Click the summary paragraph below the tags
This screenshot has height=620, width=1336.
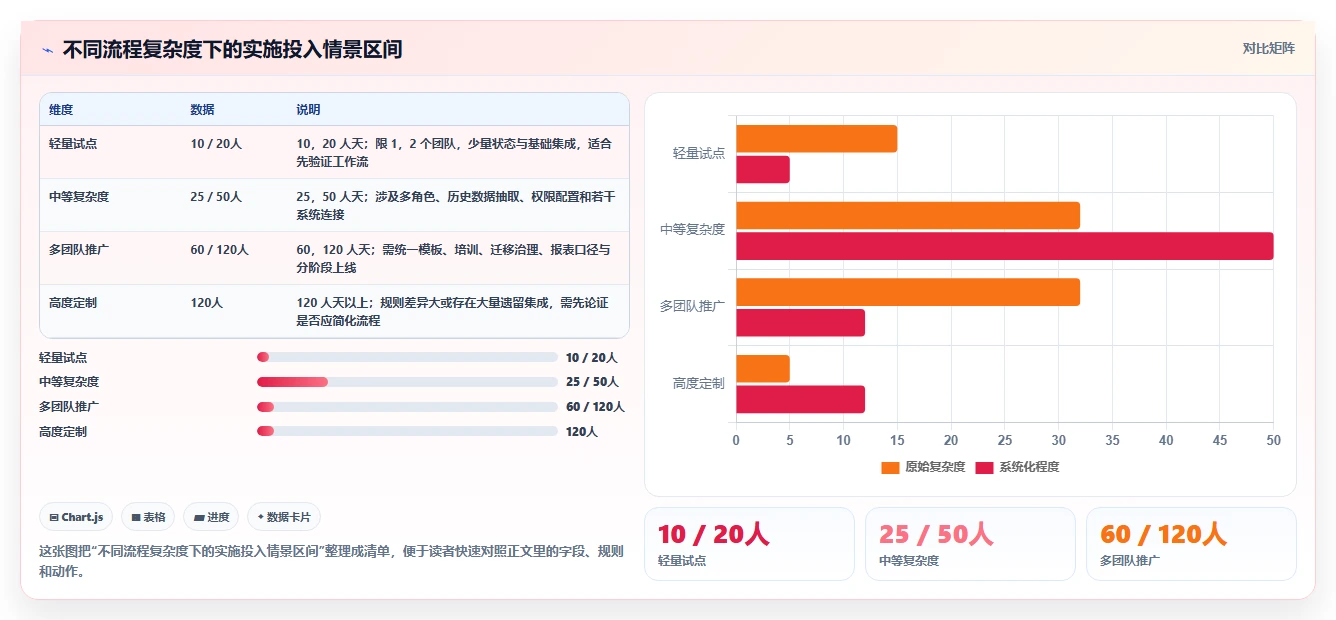331,562
